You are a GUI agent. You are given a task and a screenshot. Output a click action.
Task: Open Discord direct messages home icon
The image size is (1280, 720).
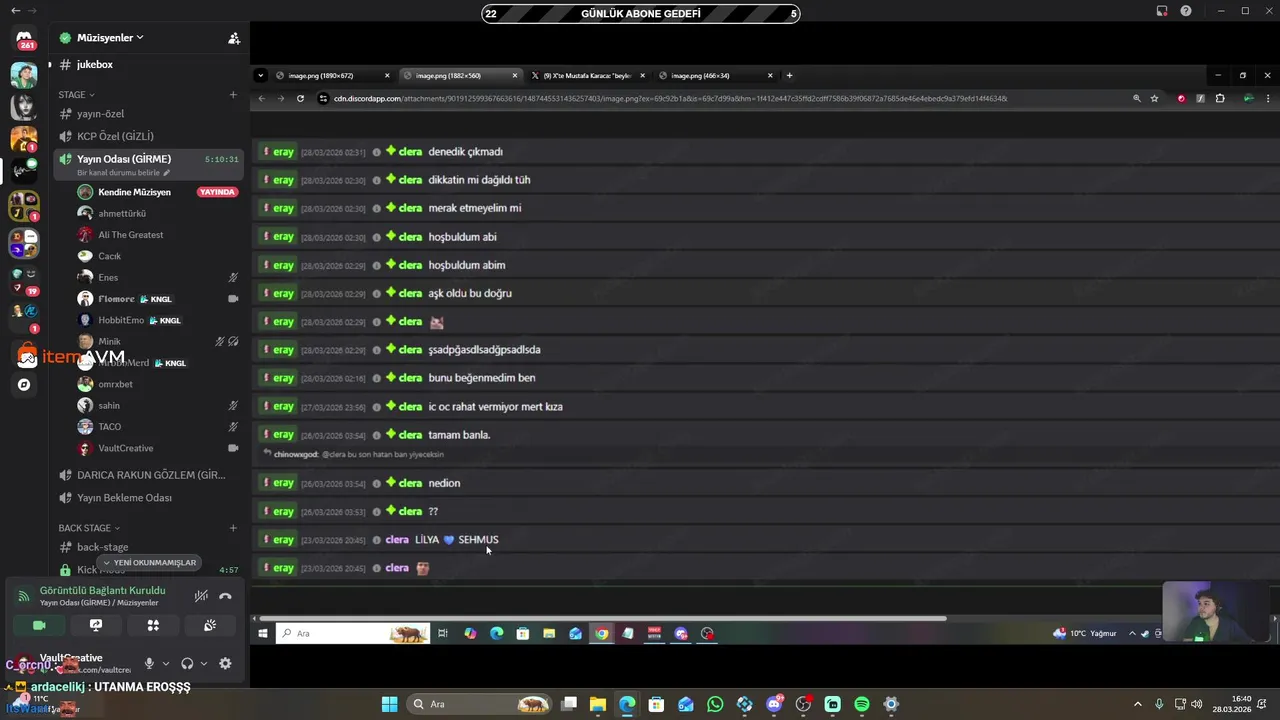click(24, 38)
